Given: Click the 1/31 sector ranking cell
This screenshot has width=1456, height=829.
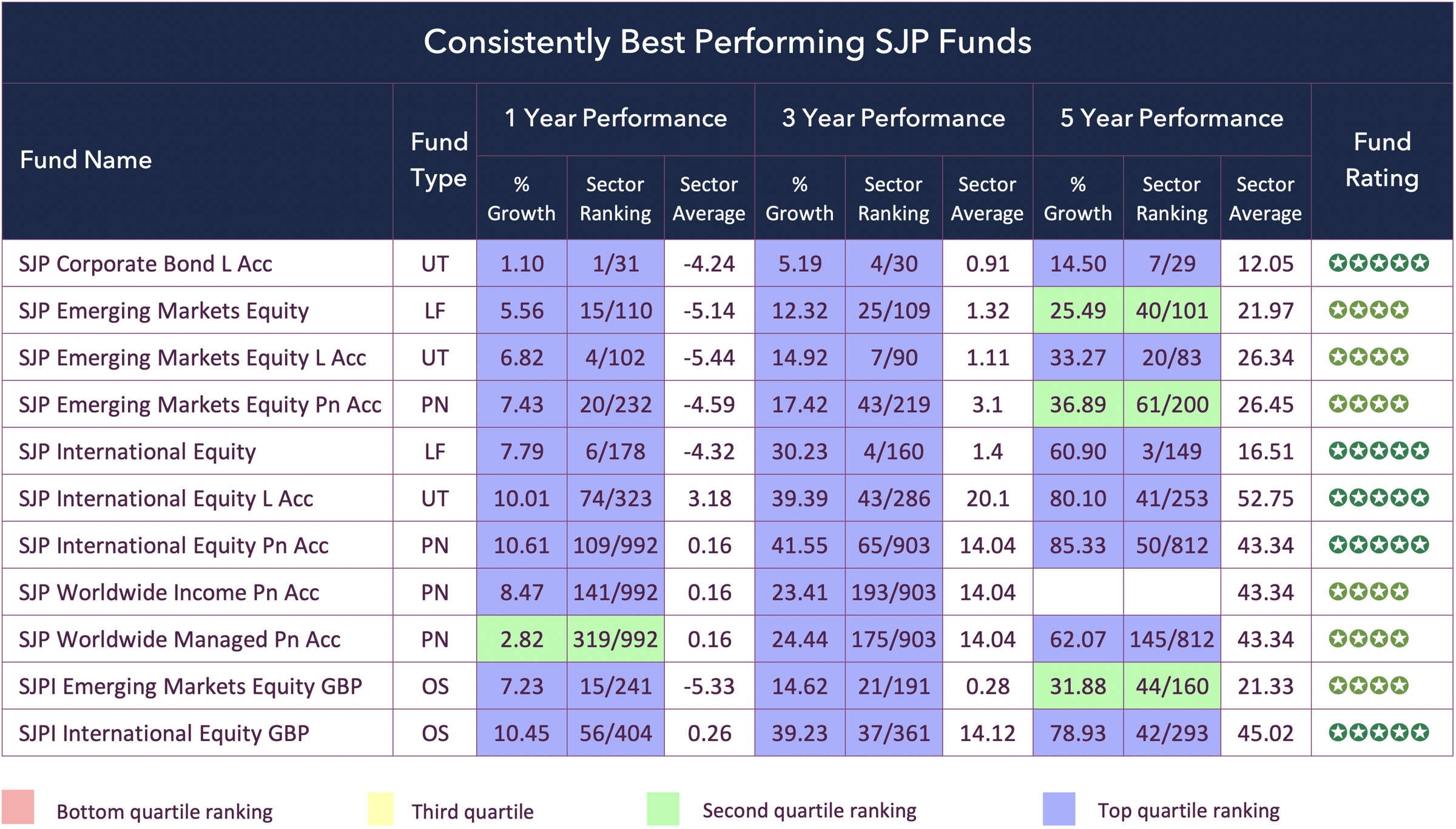Looking at the screenshot, I should 616,263.
